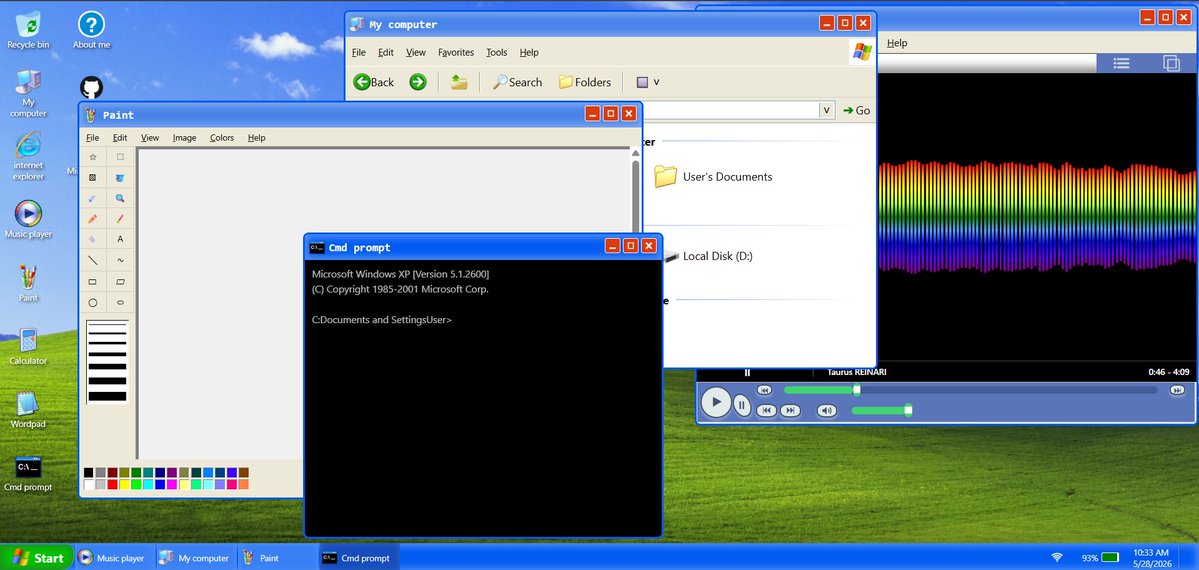Start playback with the large Play button
This screenshot has height=570, width=1199.
(x=716, y=402)
